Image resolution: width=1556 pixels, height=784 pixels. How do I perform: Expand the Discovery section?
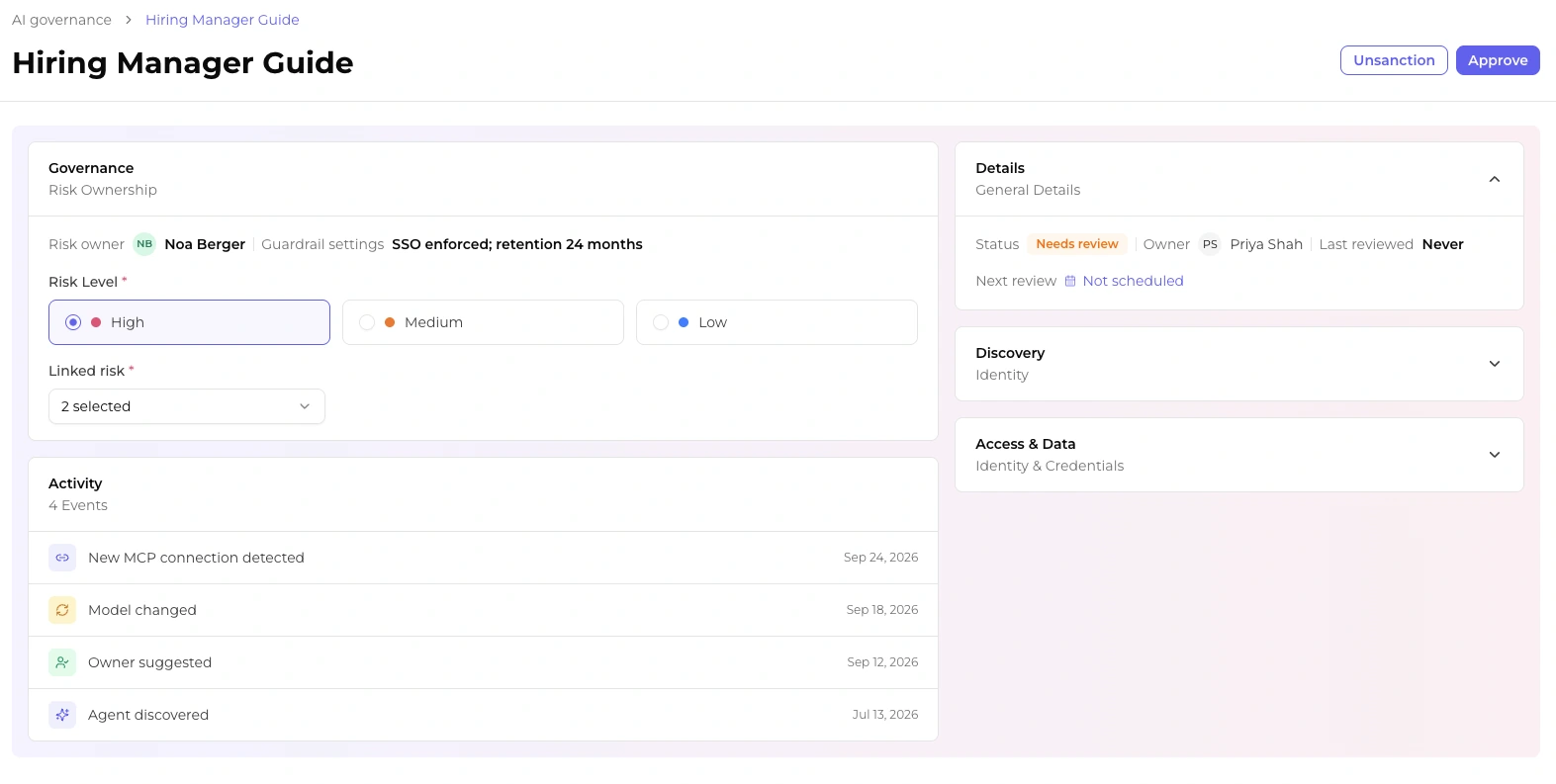coord(1494,364)
